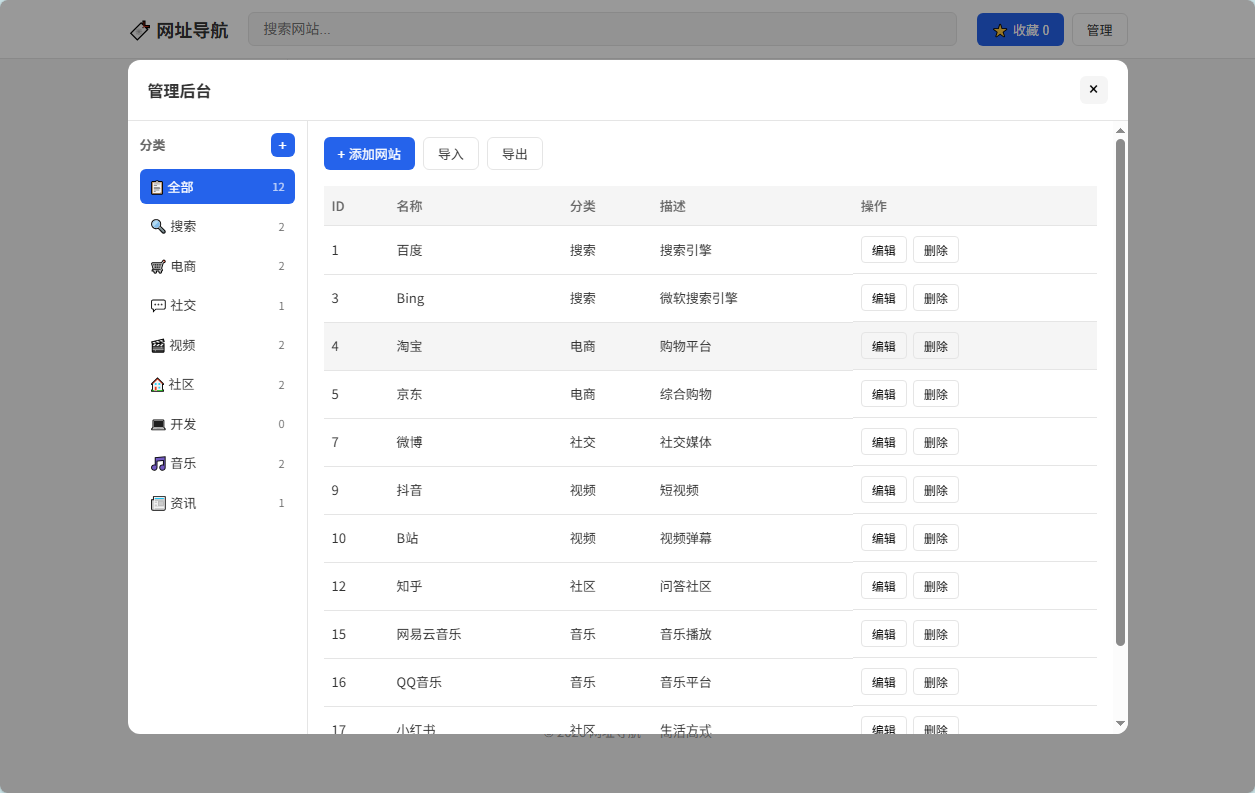Delete the 微博 entry
Image resolution: width=1255 pixels, height=793 pixels.
coord(935,441)
